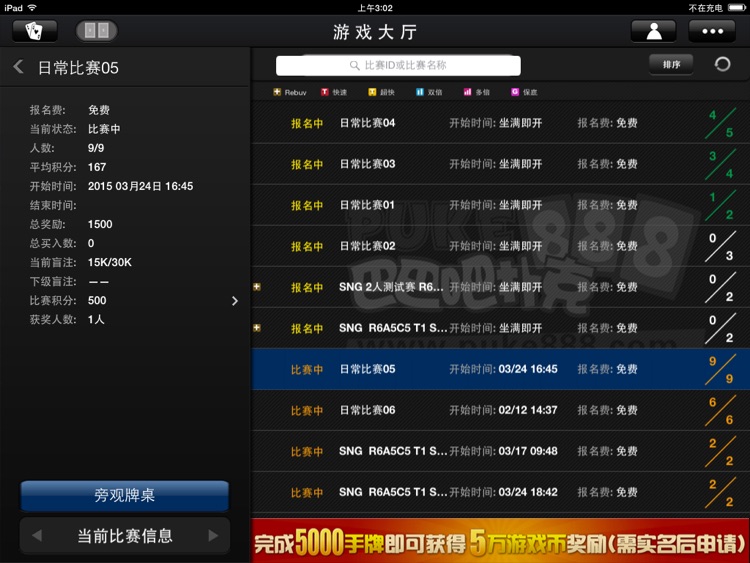Click the battery status icon
750x563 pixels.
point(736,8)
